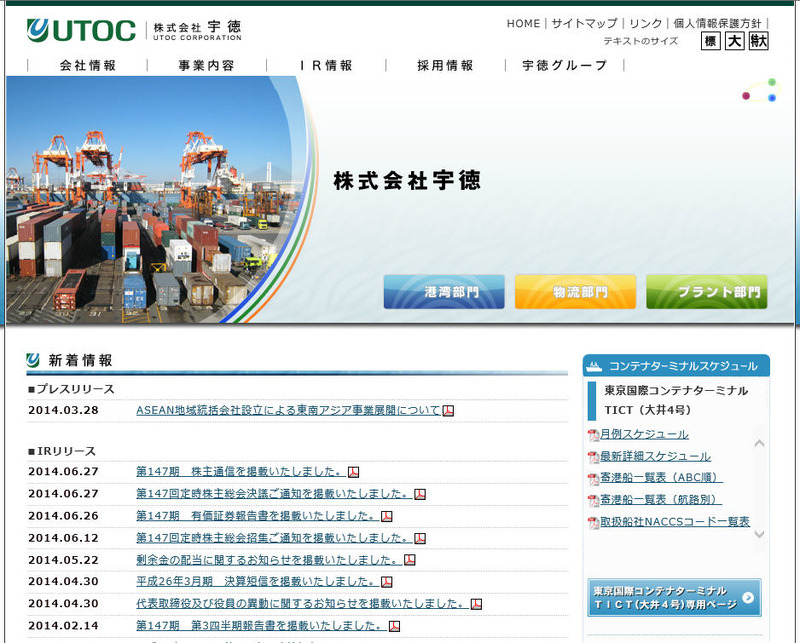
Task: Open the サイトマップ link
Action: pyautogui.click(x=584, y=23)
